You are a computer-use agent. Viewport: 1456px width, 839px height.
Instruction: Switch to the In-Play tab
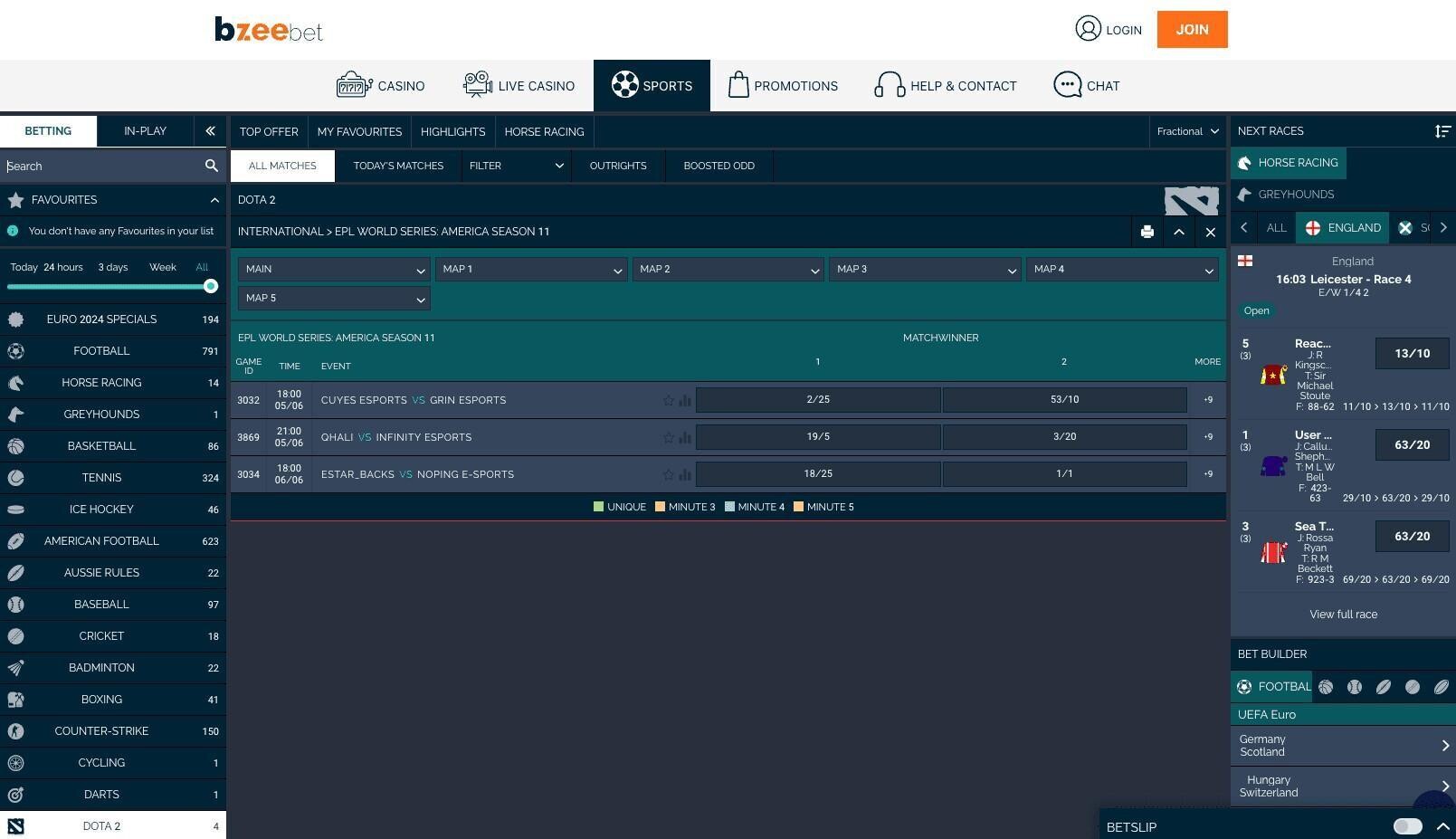[x=145, y=131]
